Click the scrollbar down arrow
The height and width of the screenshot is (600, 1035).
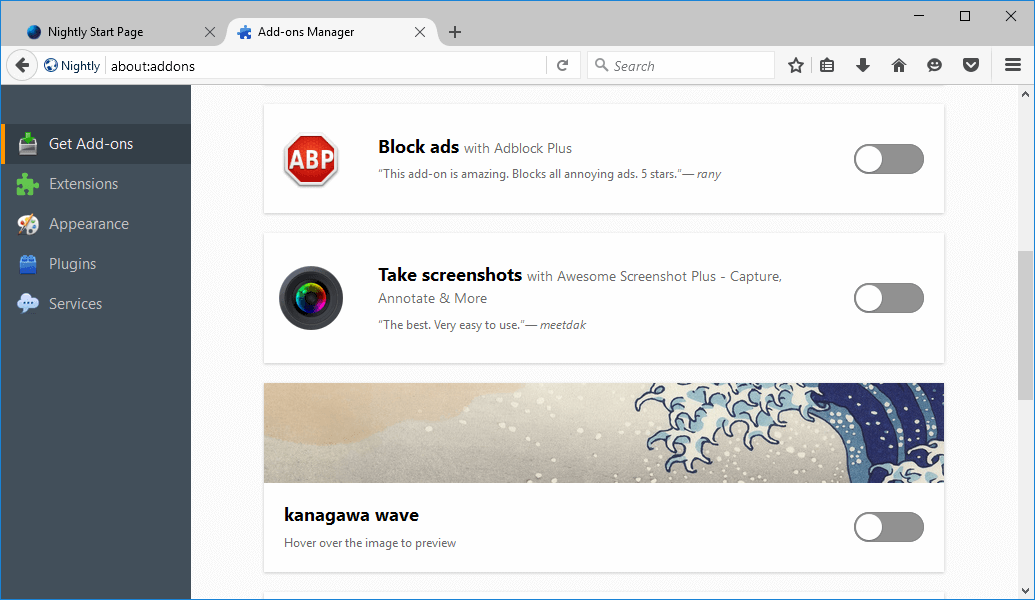[1025, 591]
